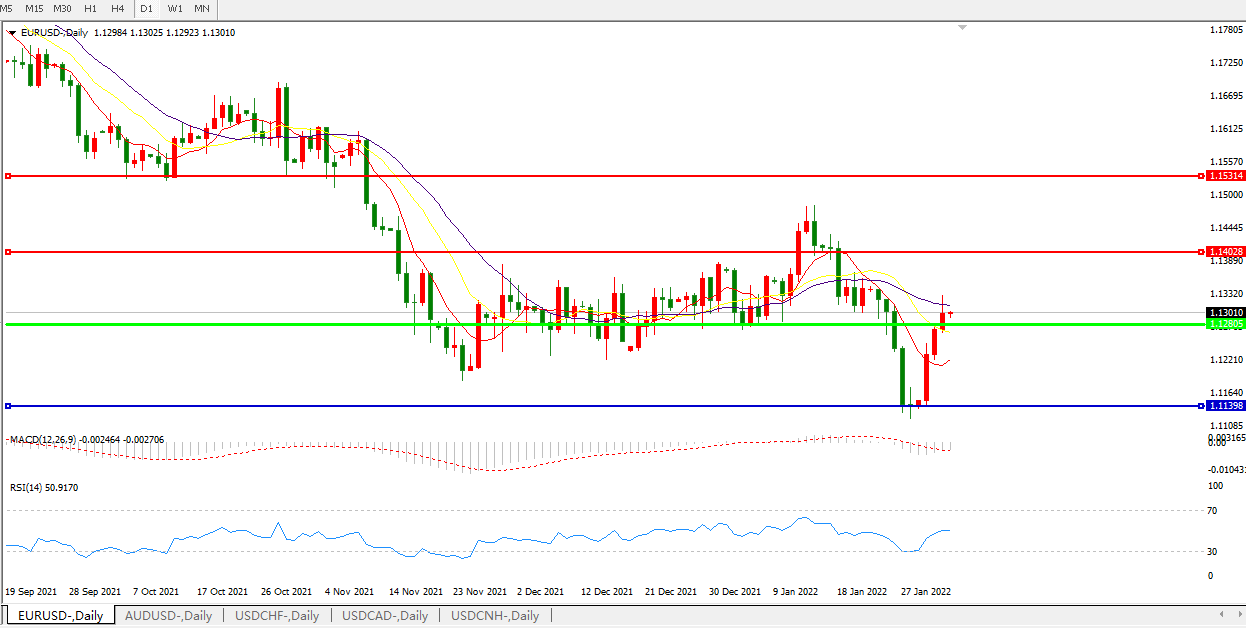This screenshot has height=628, width=1246.
Task: Select the M30 timeframe button
Action: coord(62,8)
